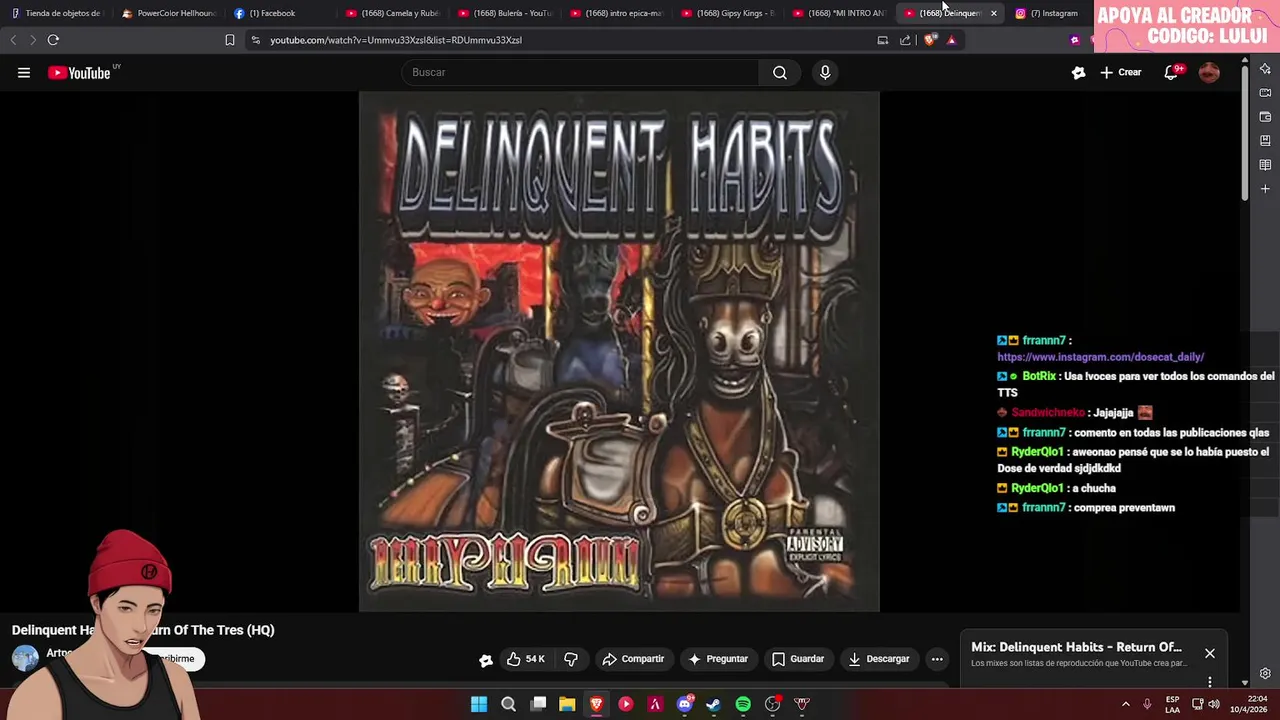Open the notifications bell

coord(1171,72)
